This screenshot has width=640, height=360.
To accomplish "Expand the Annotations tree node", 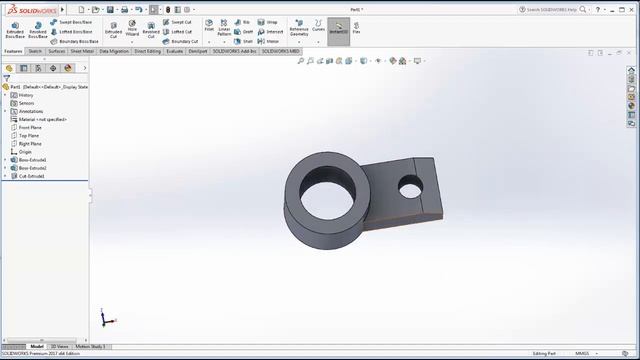I will pyautogui.click(x=5, y=111).
